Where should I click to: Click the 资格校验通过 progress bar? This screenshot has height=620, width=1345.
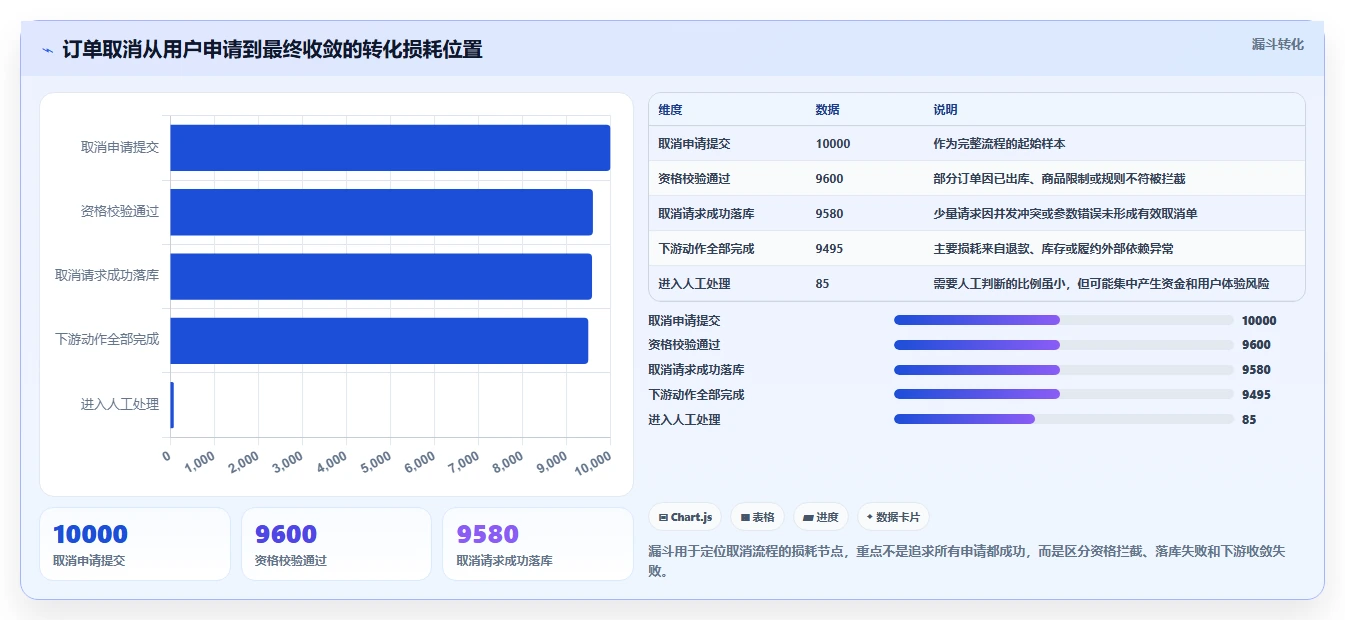pyautogui.click(x=1063, y=345)
